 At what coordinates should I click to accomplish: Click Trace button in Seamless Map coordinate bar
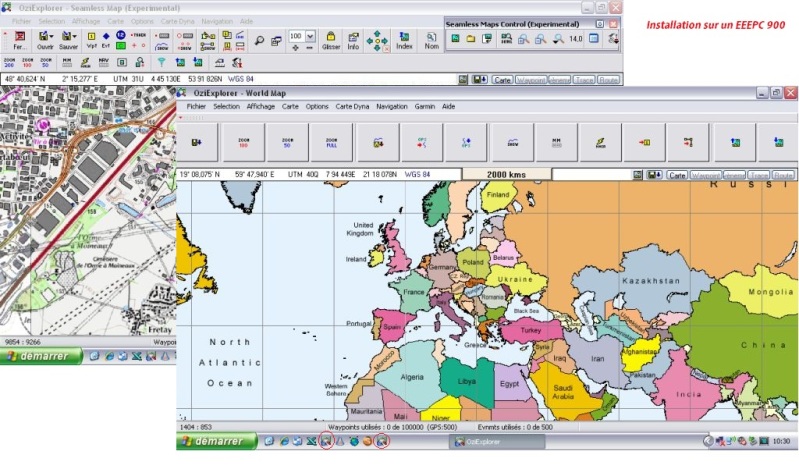pos(584,80)
